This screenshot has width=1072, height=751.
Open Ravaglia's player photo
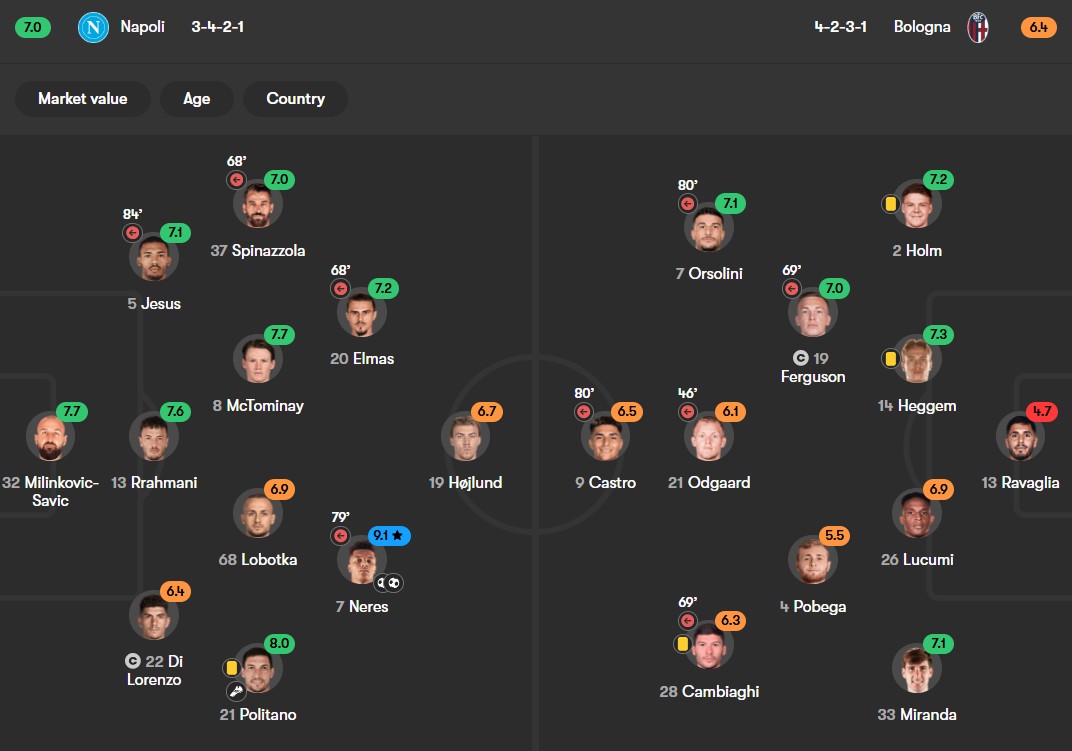(x=1020, y=437)
